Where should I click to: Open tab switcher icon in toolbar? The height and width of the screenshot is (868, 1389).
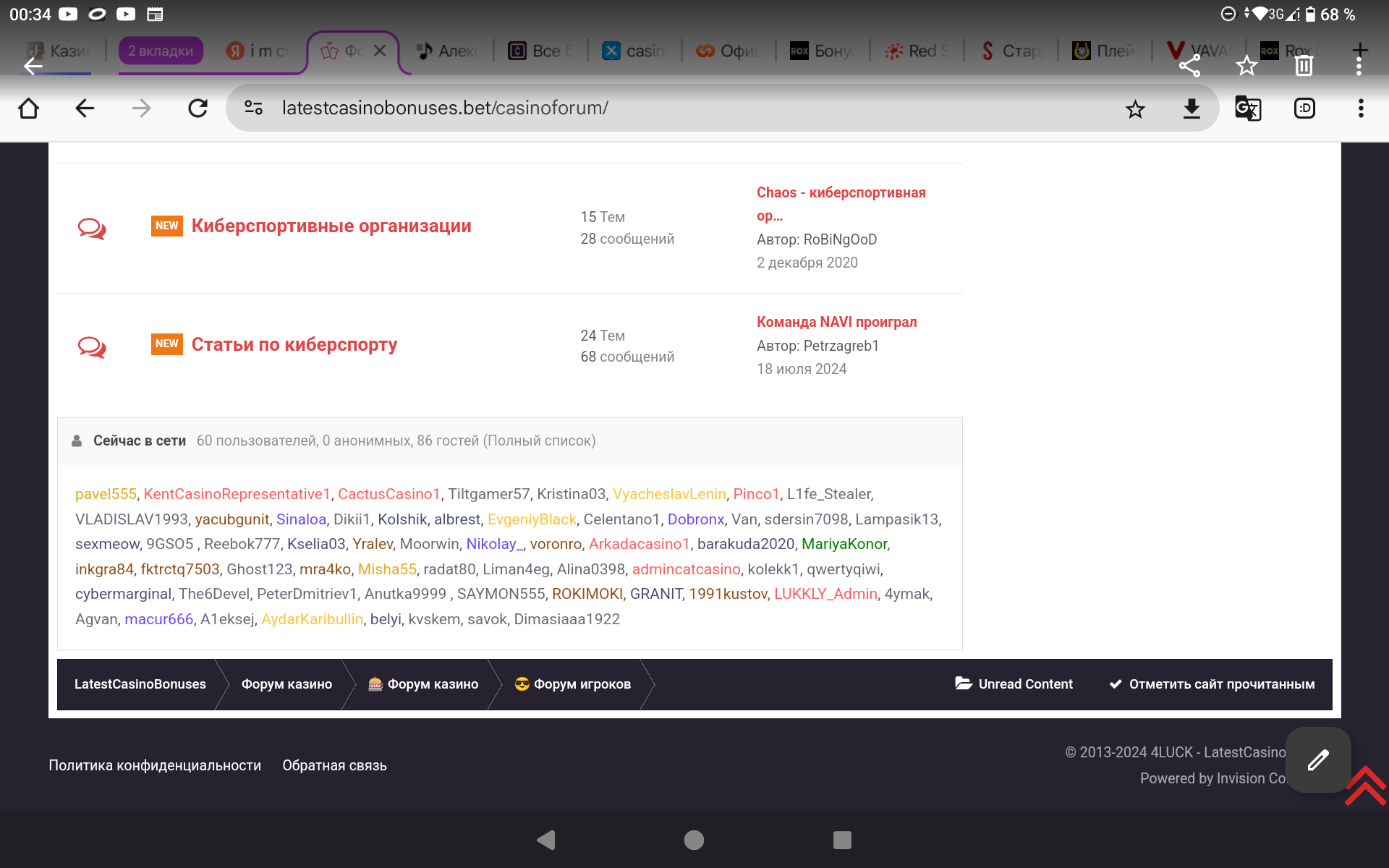[x=1304, y=109]
